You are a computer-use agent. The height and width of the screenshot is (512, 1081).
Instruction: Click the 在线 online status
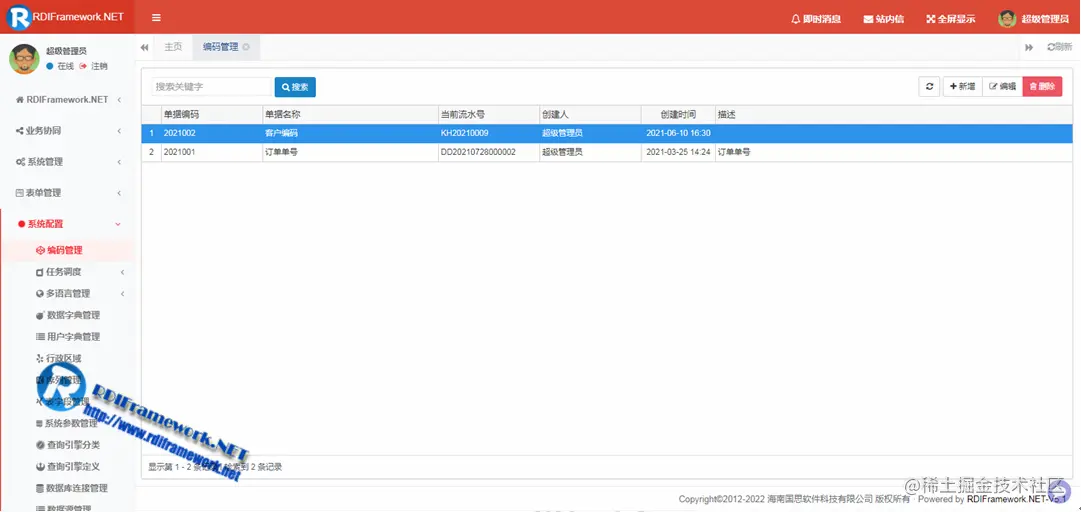point(60,66)
